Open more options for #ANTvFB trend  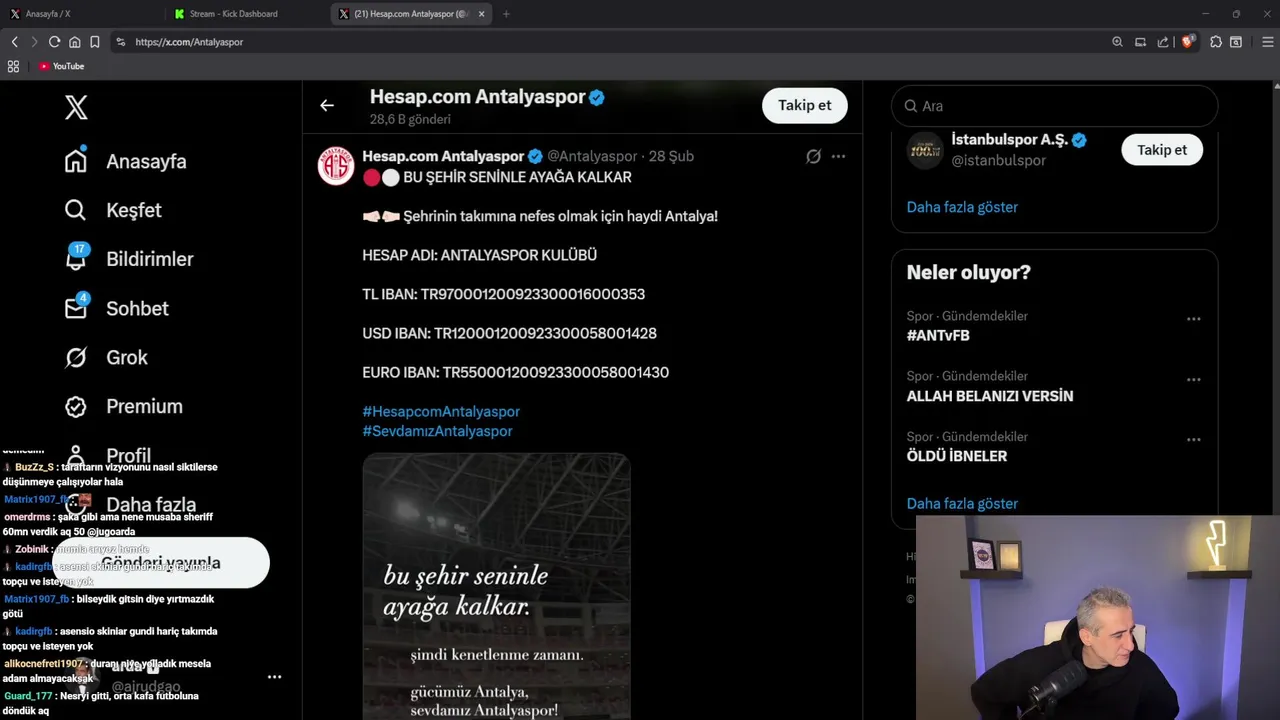[1193, 319]
